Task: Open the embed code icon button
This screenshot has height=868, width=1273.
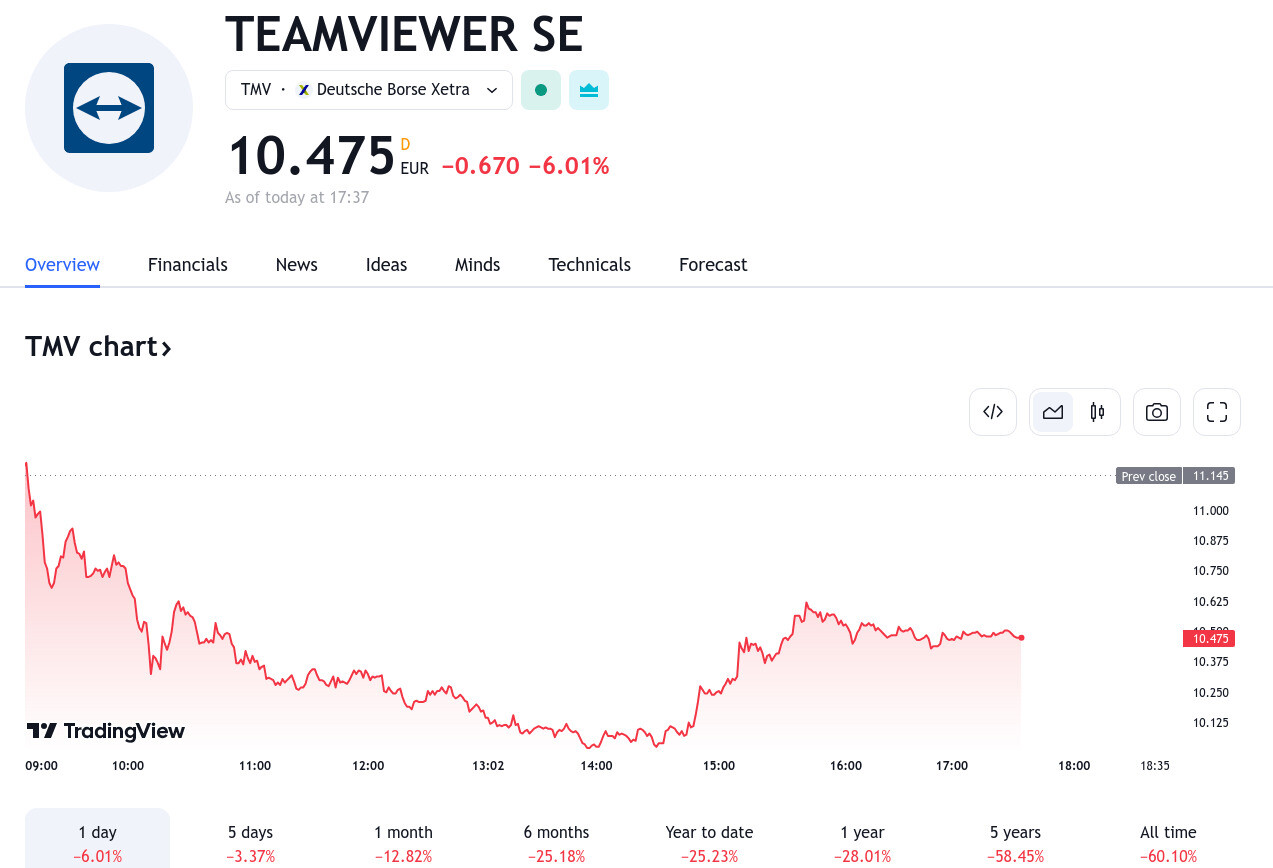Action: [x=993, y=412]
